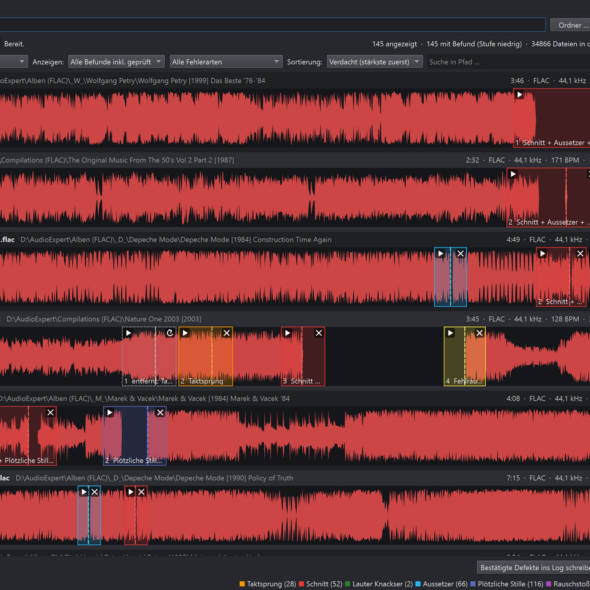Open the 'Alle Fehlerarten' dropdown
The height and width of the screenshot is (590, 590).
(x=226, y=62)
